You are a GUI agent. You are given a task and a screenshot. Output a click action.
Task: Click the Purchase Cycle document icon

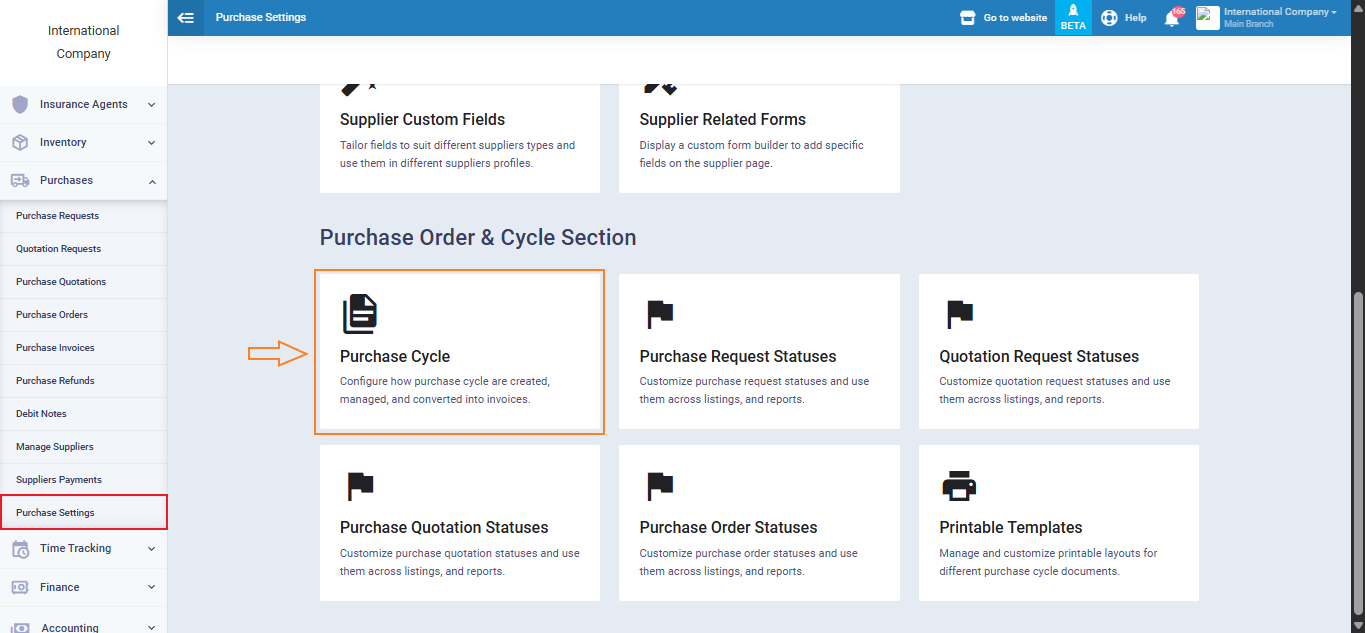point(360,313)
